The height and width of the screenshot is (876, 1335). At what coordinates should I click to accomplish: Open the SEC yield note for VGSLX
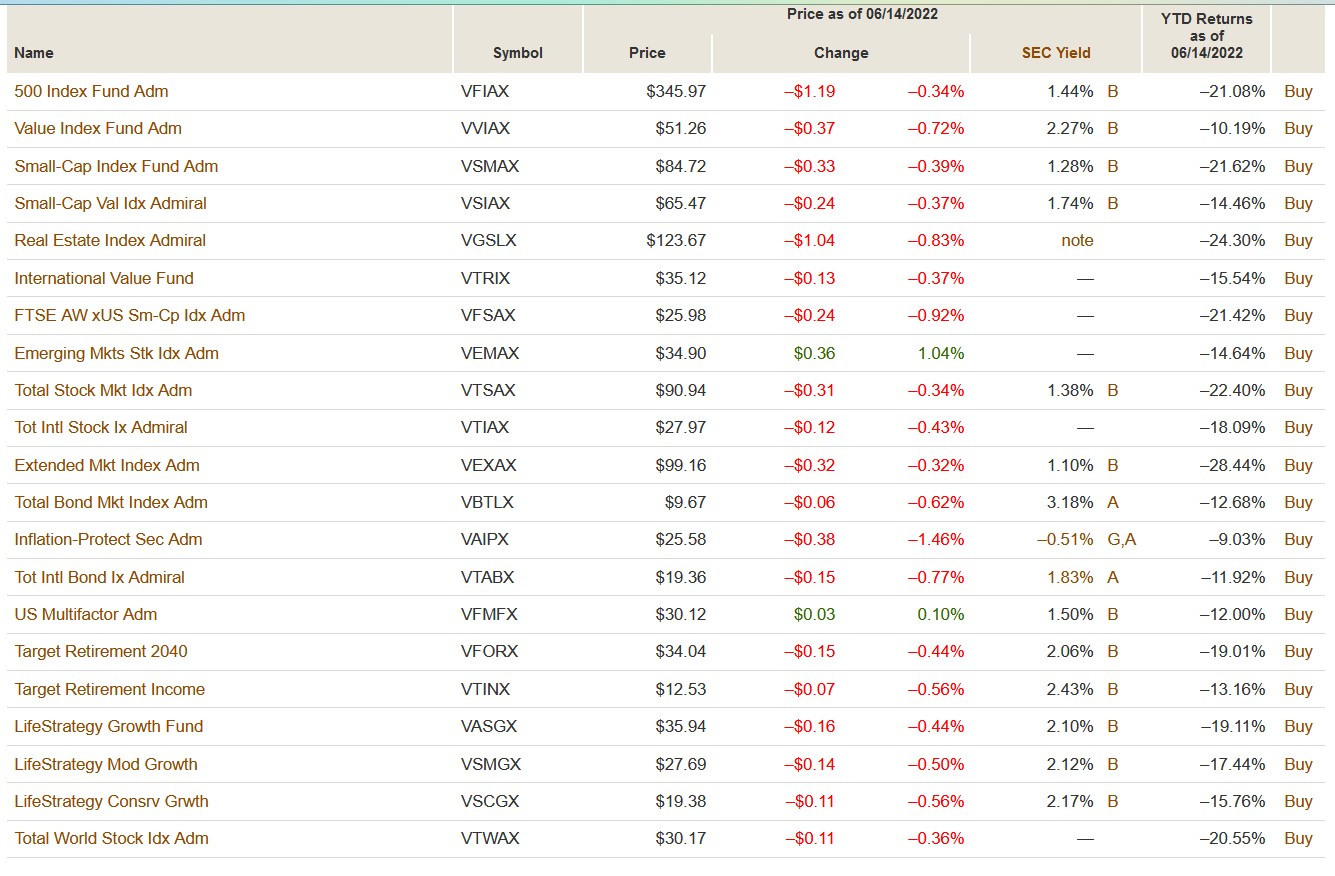(1077, 240)
